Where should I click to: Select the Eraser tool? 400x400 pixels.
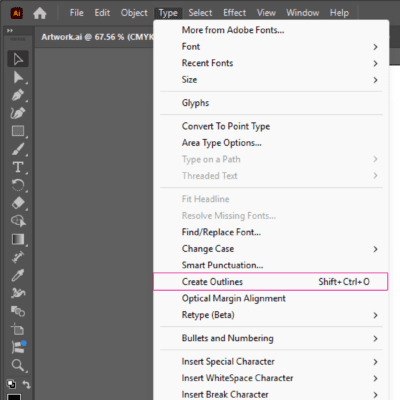click(x=18, y=203)
